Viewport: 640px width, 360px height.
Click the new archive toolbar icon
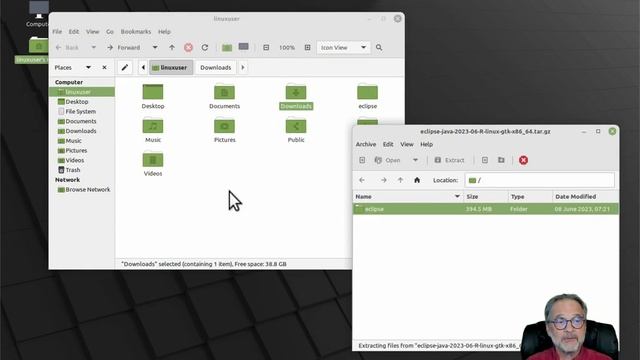click(x=362, y=160)
